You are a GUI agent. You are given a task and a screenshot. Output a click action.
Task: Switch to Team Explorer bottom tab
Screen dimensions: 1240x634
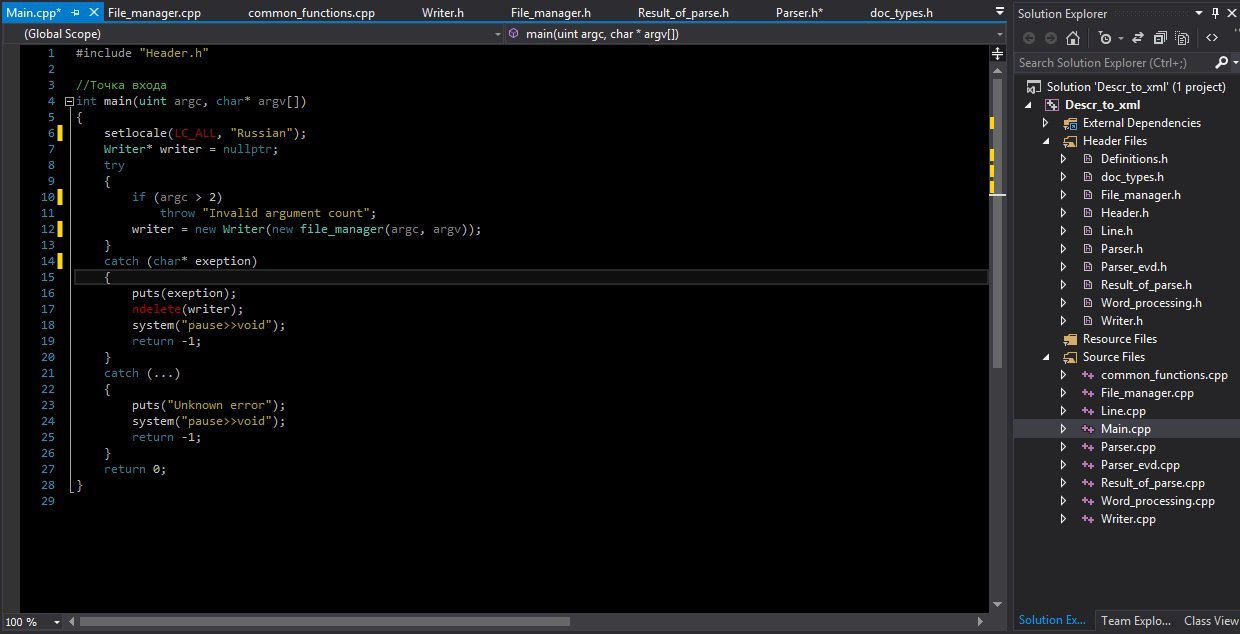tap(1135, 621)
